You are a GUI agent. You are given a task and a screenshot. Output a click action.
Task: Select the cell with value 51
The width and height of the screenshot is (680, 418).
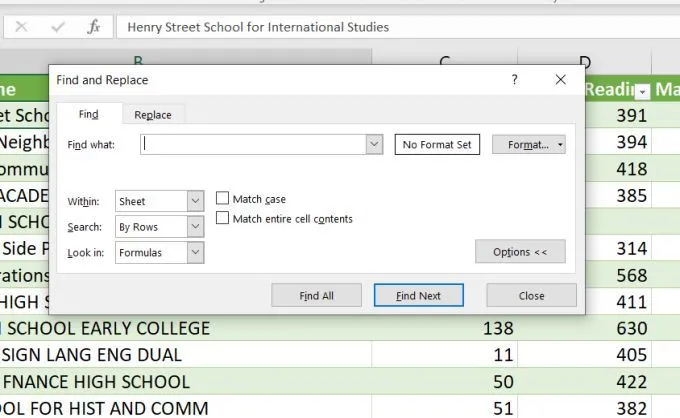(x=445, y=408)
